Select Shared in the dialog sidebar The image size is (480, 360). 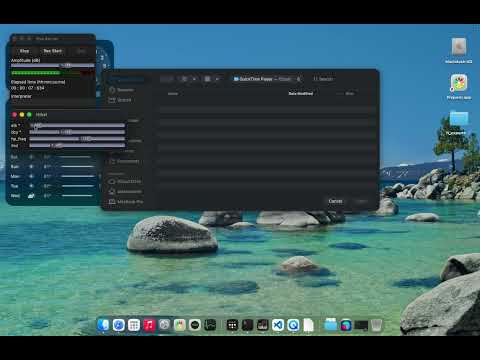click(x=120, y=100)
